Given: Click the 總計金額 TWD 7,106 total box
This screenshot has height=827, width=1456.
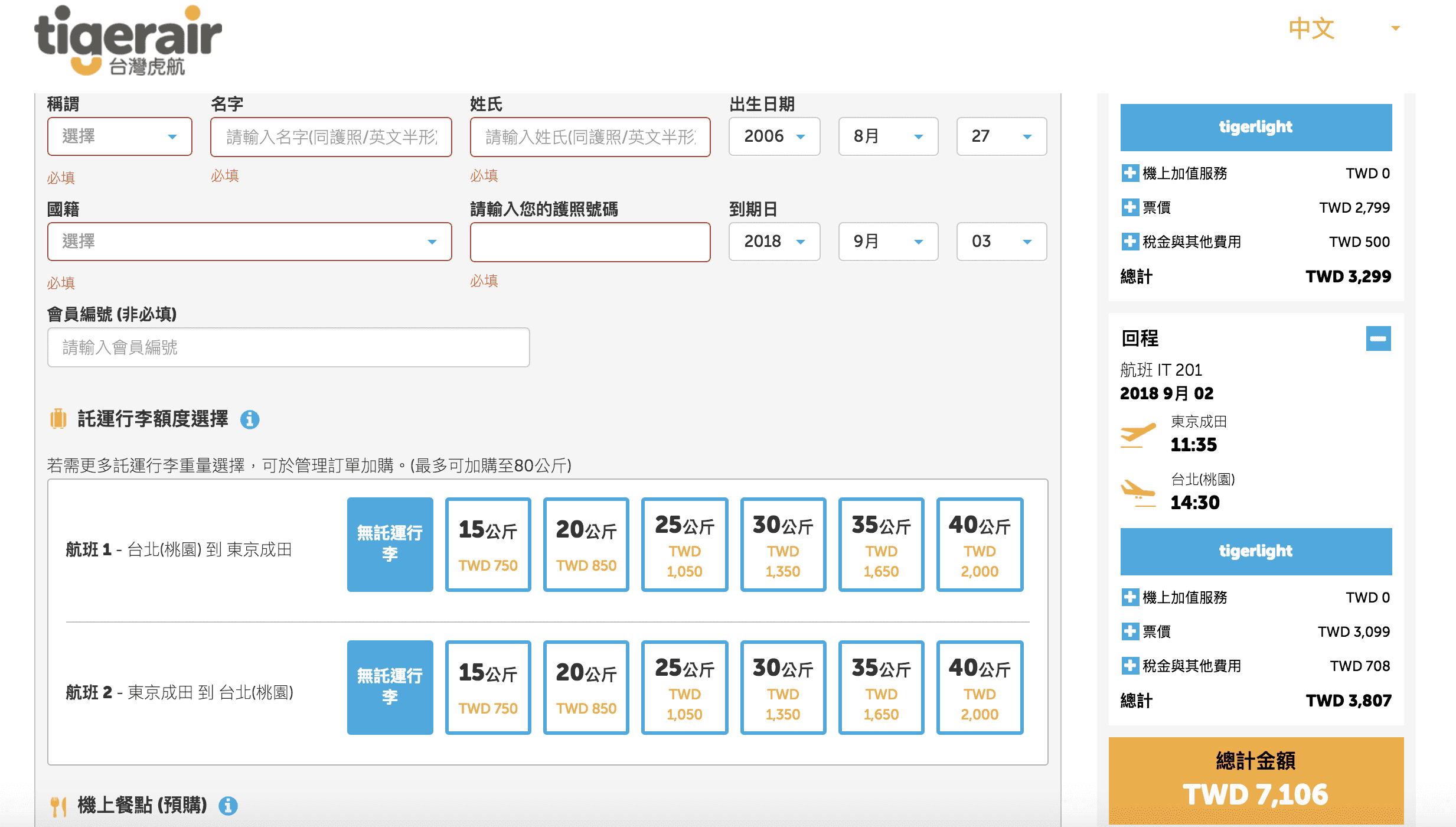Looking at the screenshot, I should 1256,780.
